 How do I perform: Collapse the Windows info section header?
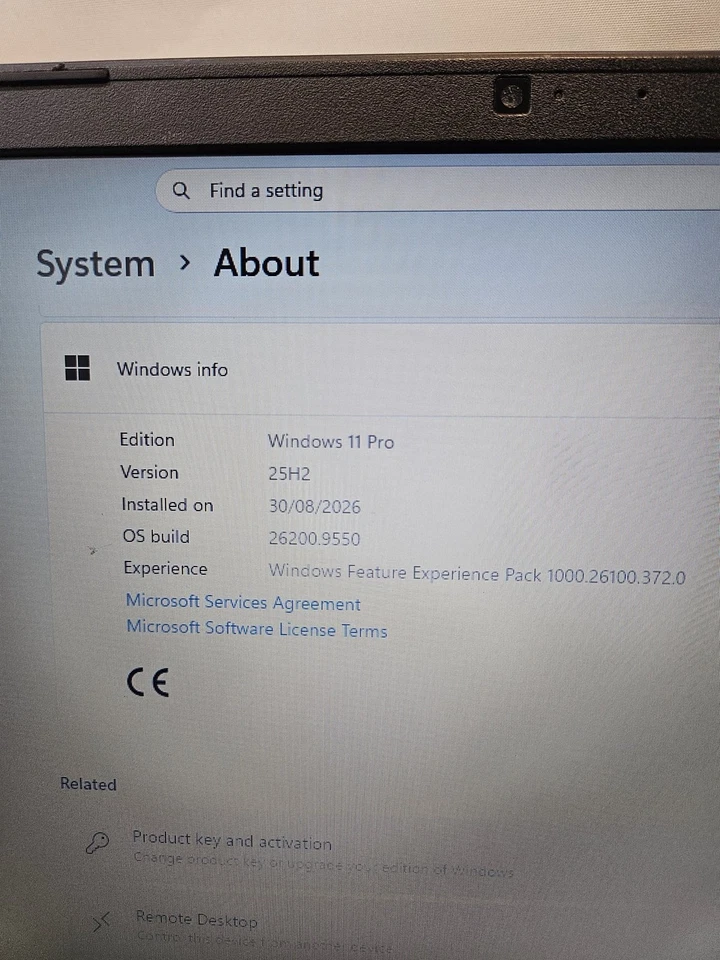coord(381,370)
